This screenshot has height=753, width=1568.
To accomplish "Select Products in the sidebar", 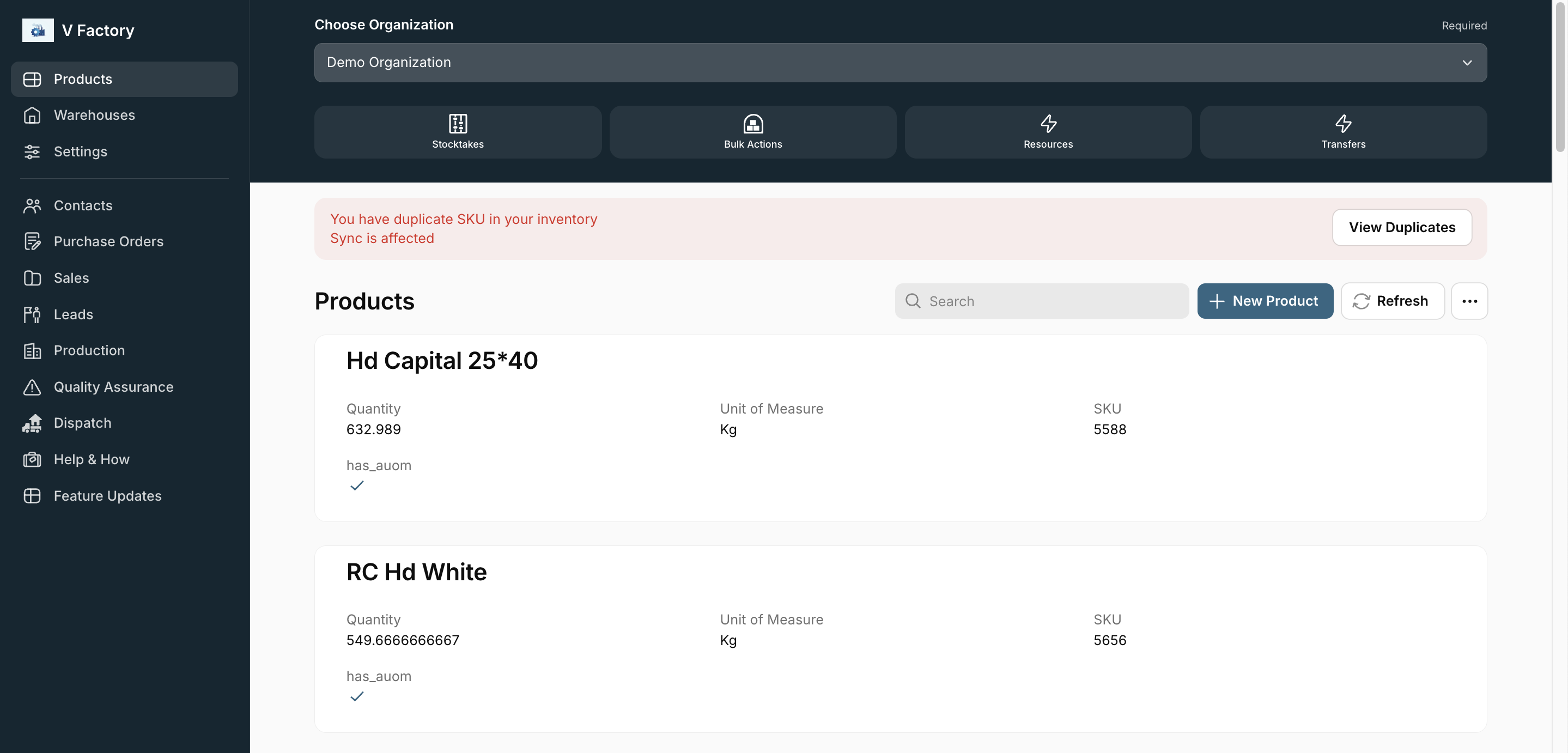I will coord(83,78).
